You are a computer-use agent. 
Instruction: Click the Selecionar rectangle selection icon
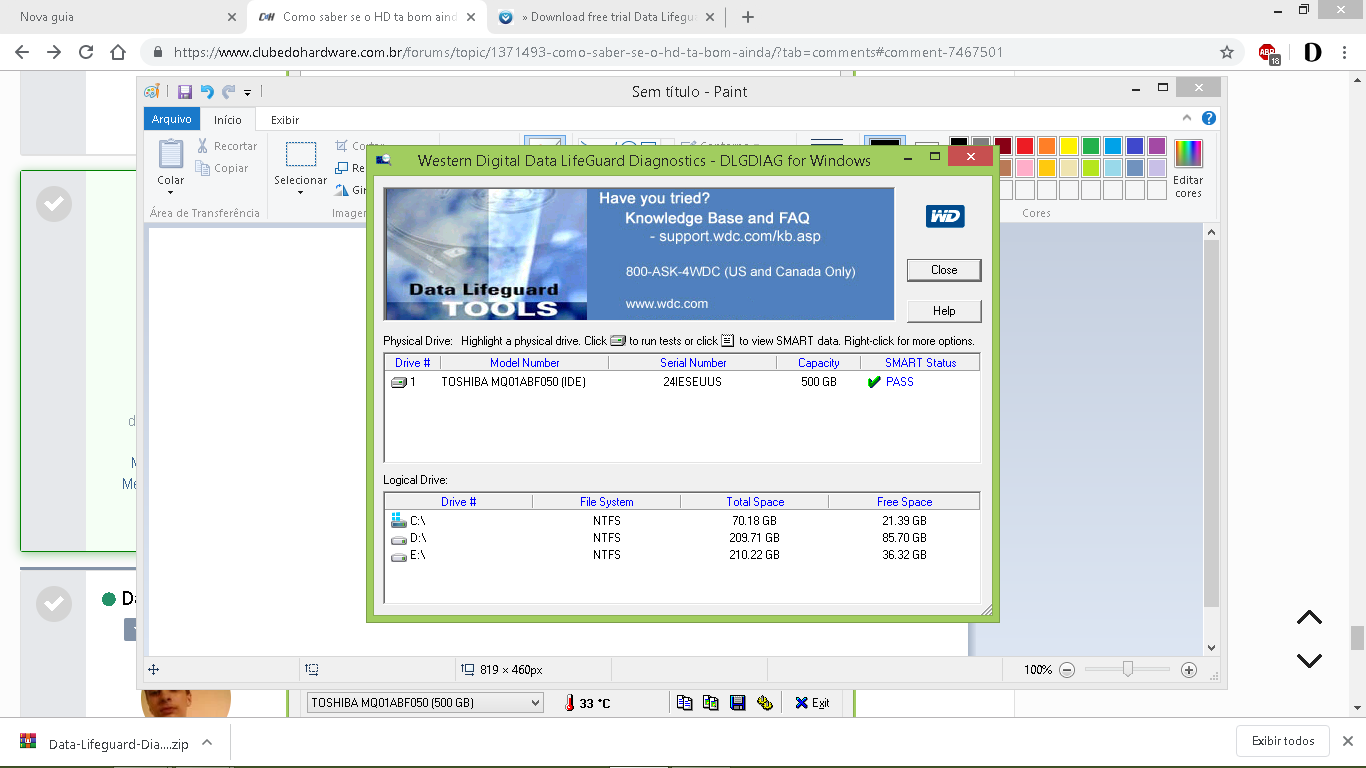pos(301,154)
